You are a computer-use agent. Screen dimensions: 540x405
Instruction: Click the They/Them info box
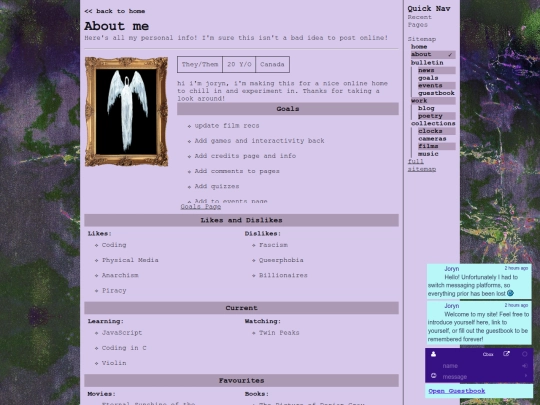(200, 64)
